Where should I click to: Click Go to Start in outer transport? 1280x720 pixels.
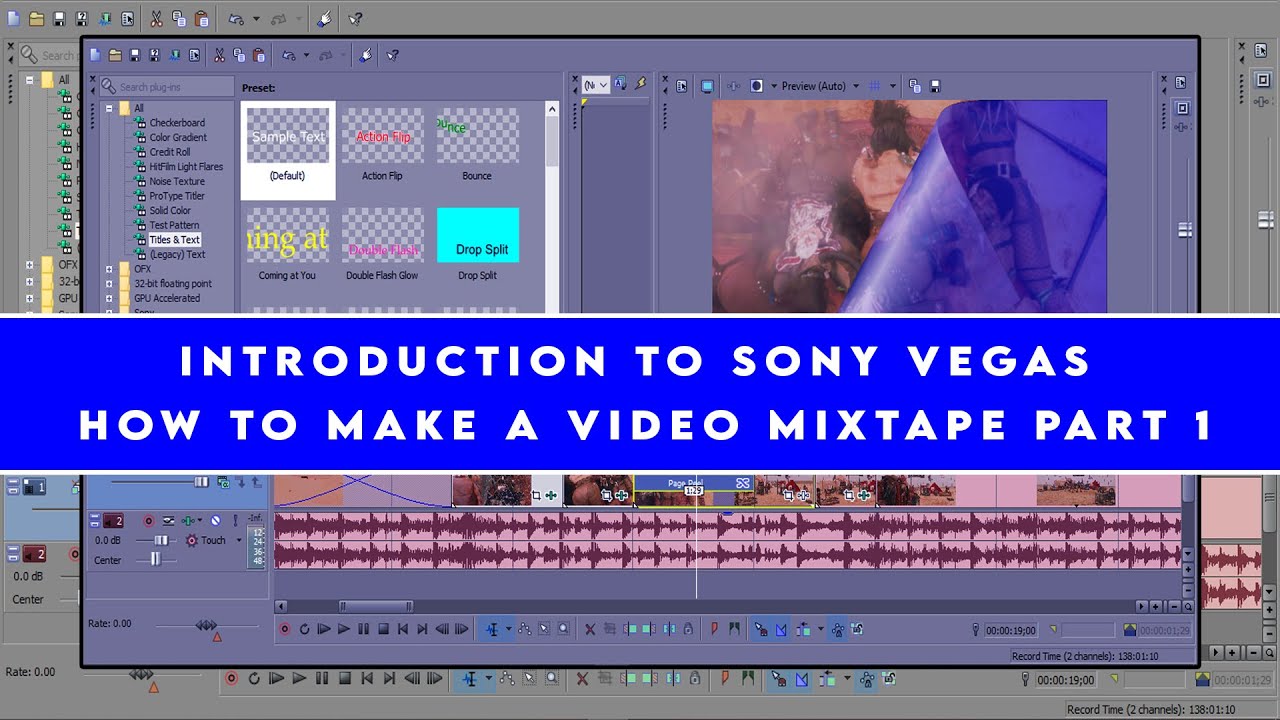click(x=367, y=678)
